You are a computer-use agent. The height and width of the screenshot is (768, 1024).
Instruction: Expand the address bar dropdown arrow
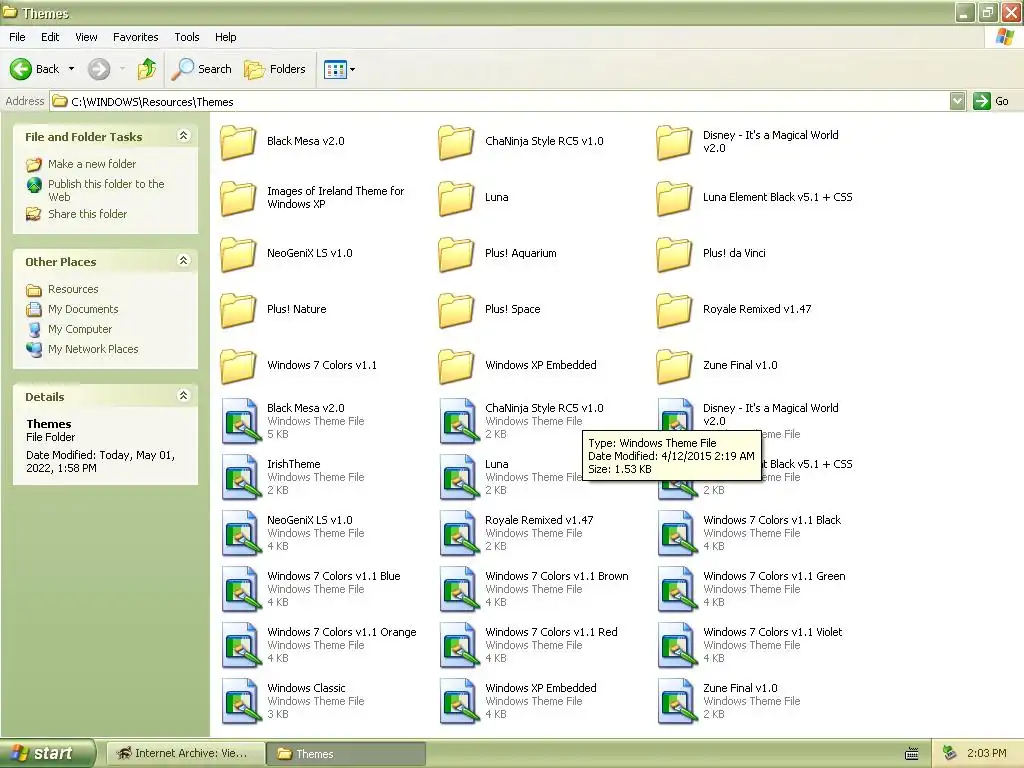(957, 101)
